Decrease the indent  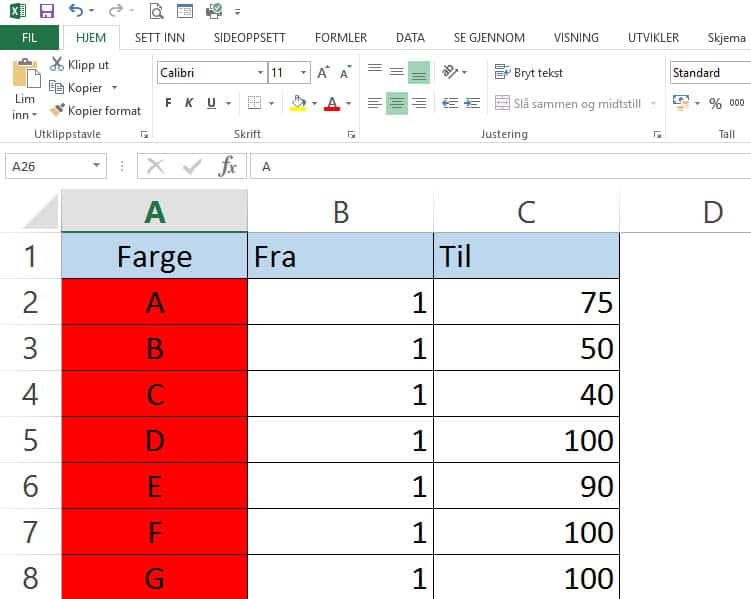pos(450,103)
